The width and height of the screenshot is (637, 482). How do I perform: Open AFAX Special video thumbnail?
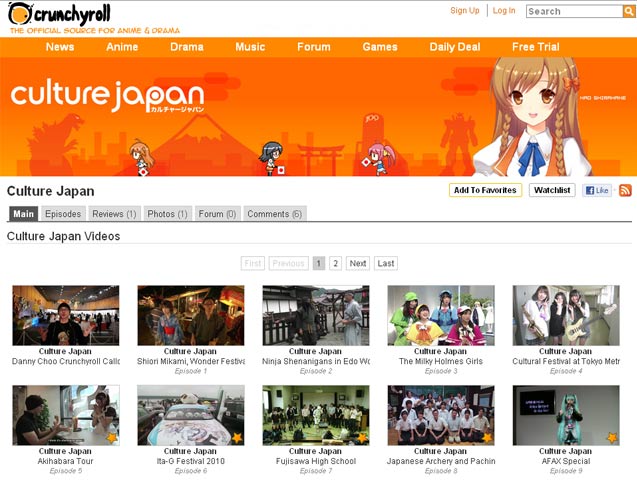tap(566, 415)
